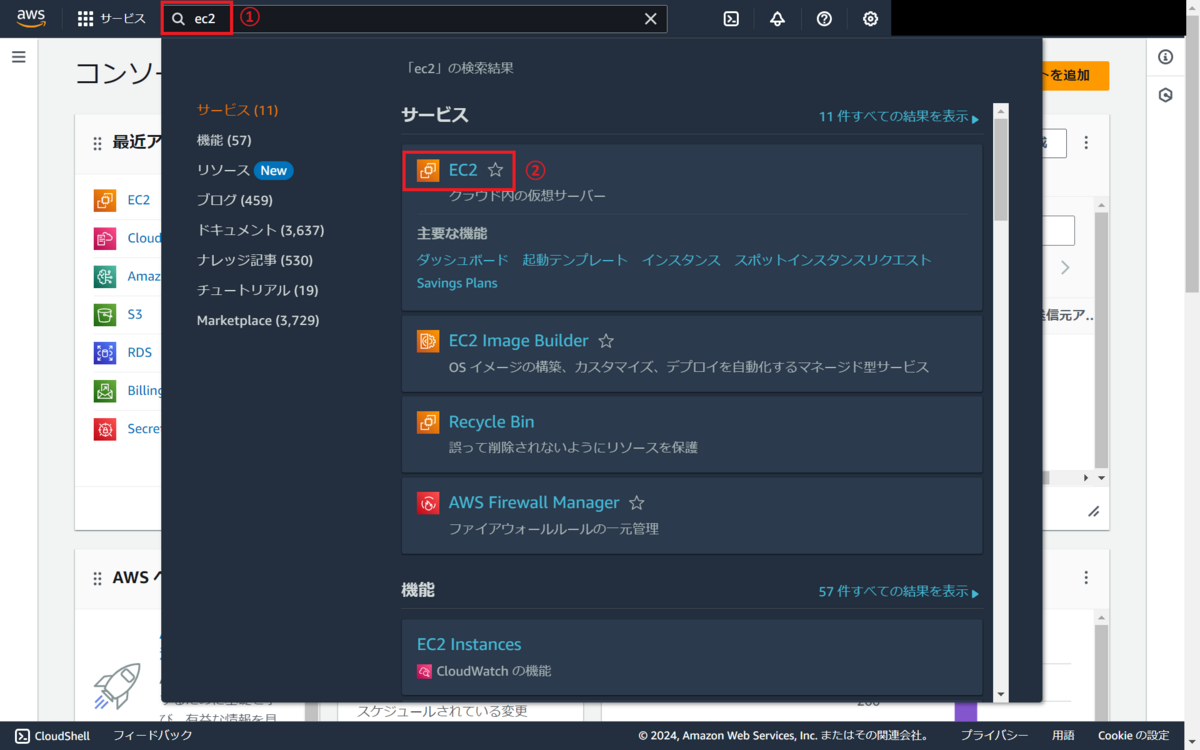Open settings gear icon in top bar

click(870, 19)
